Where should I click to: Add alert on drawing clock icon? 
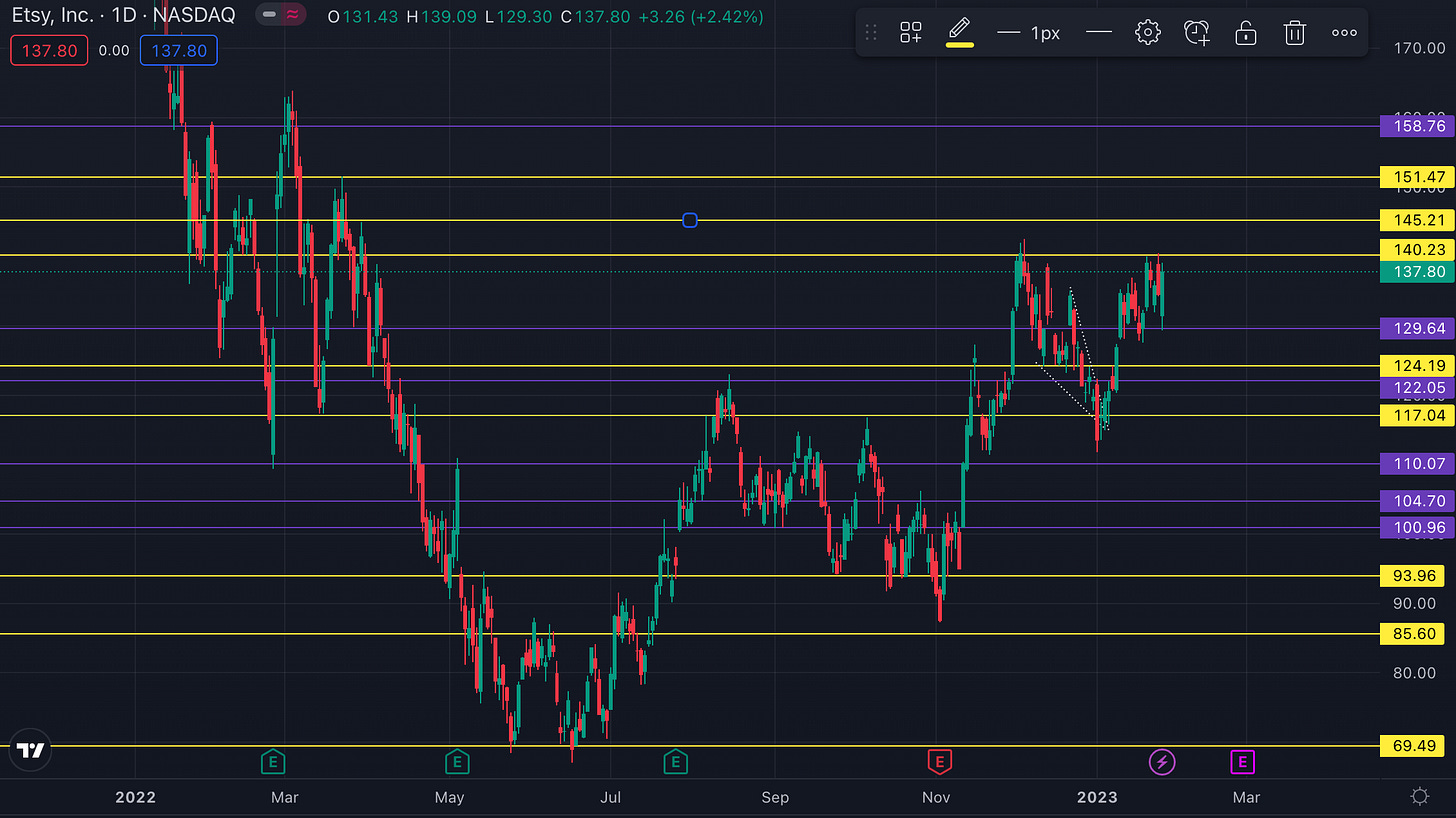point(1197,33)
